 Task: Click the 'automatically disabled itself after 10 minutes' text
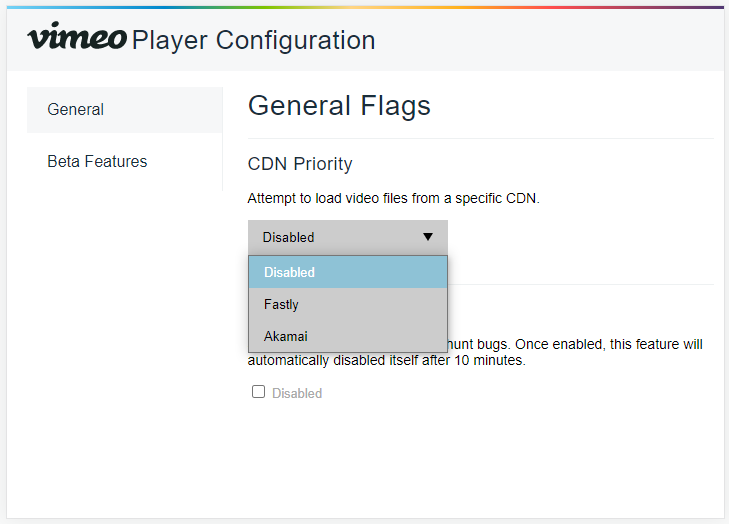click(x=386, y=360)
